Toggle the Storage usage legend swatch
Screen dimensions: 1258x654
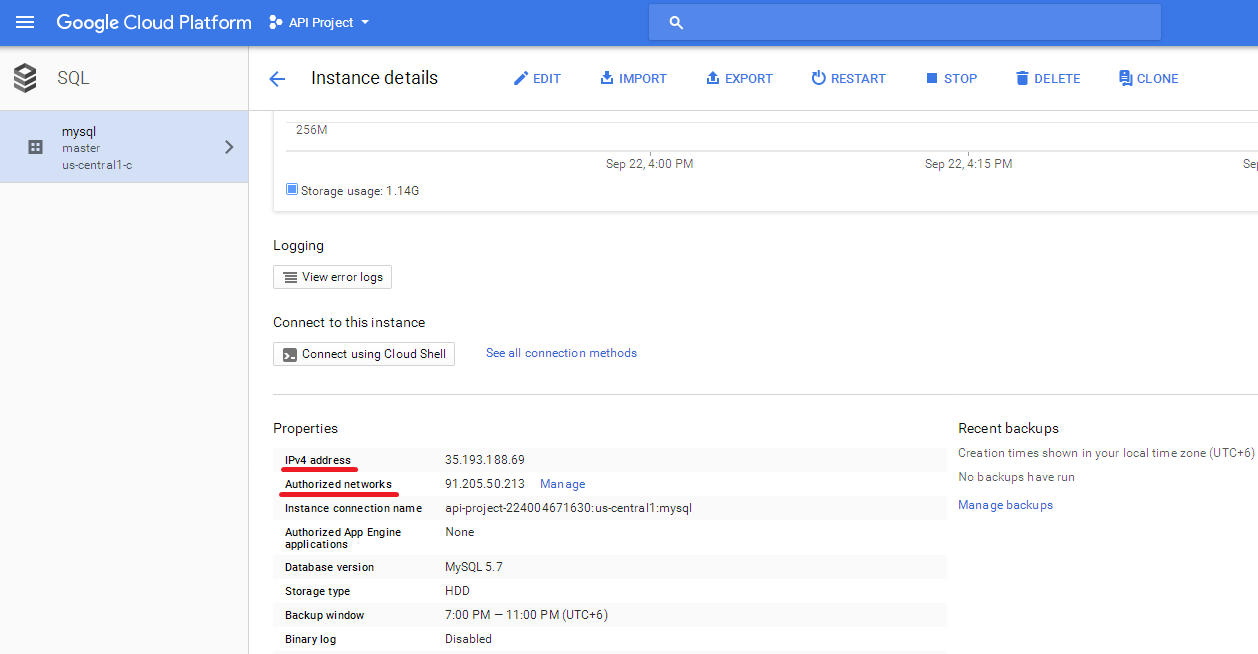(292, 189)
